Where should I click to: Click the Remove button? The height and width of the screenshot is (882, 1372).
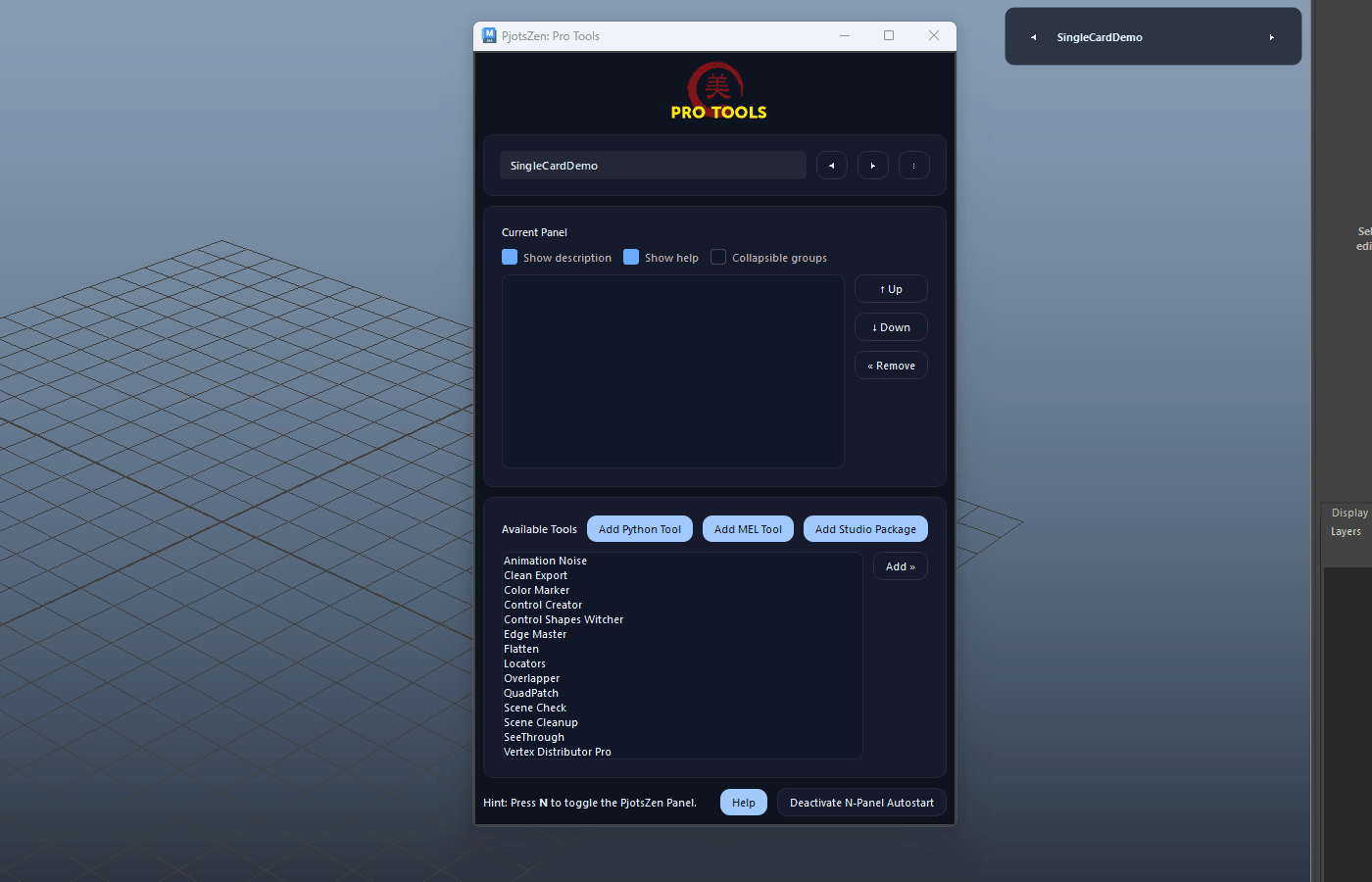[891, 366]
